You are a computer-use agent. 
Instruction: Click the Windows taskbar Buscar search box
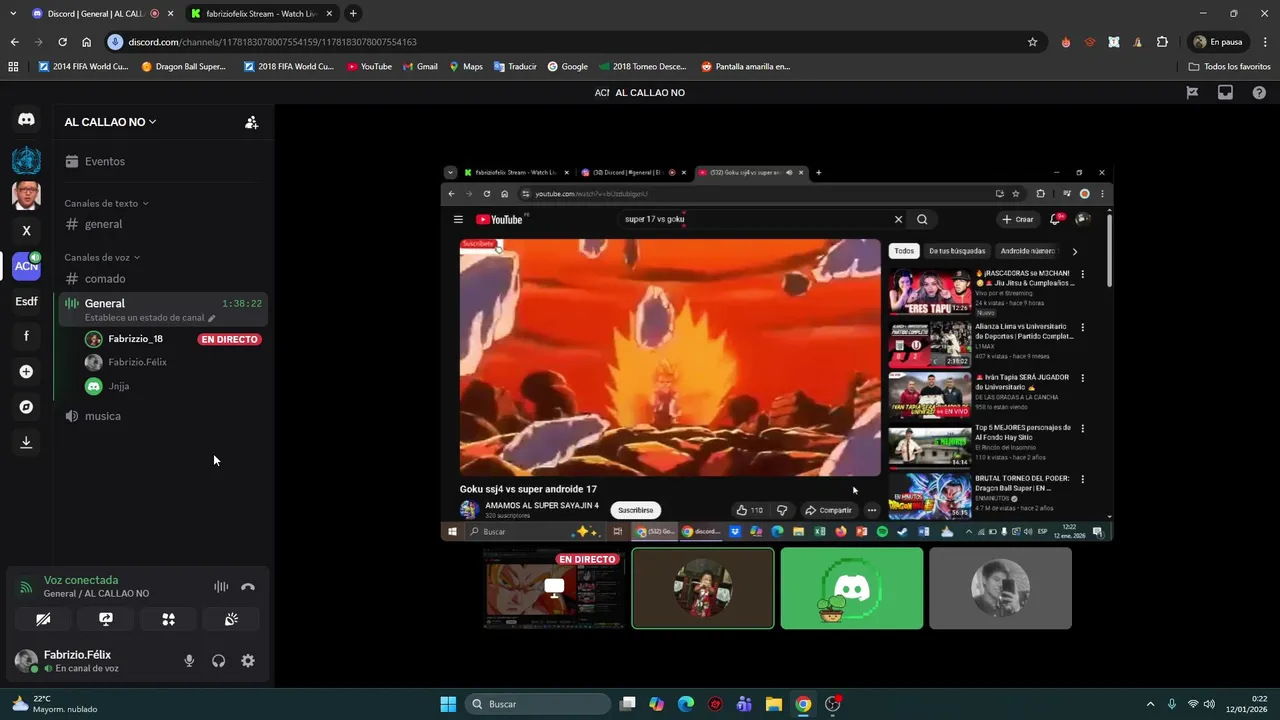[x=538, y=704]
